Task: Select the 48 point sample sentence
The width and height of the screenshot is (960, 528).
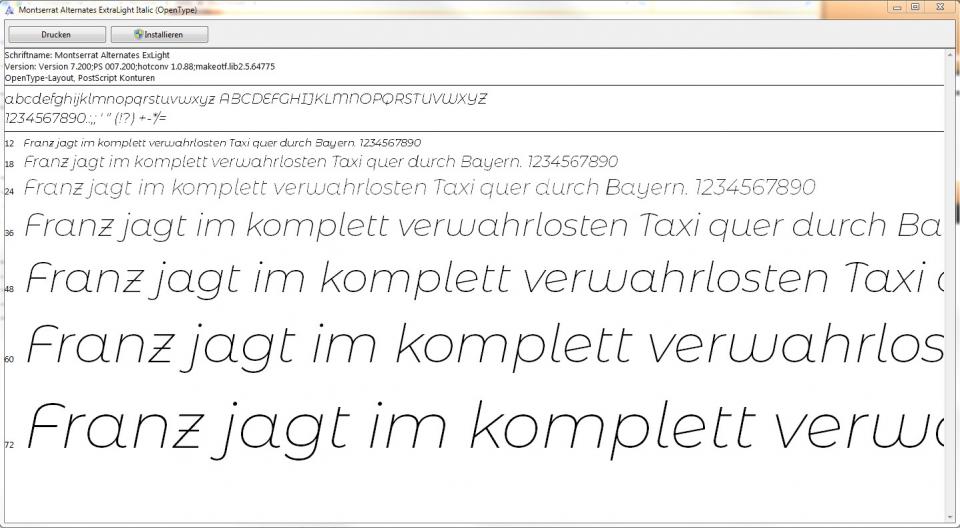Action: coord(480,279)
